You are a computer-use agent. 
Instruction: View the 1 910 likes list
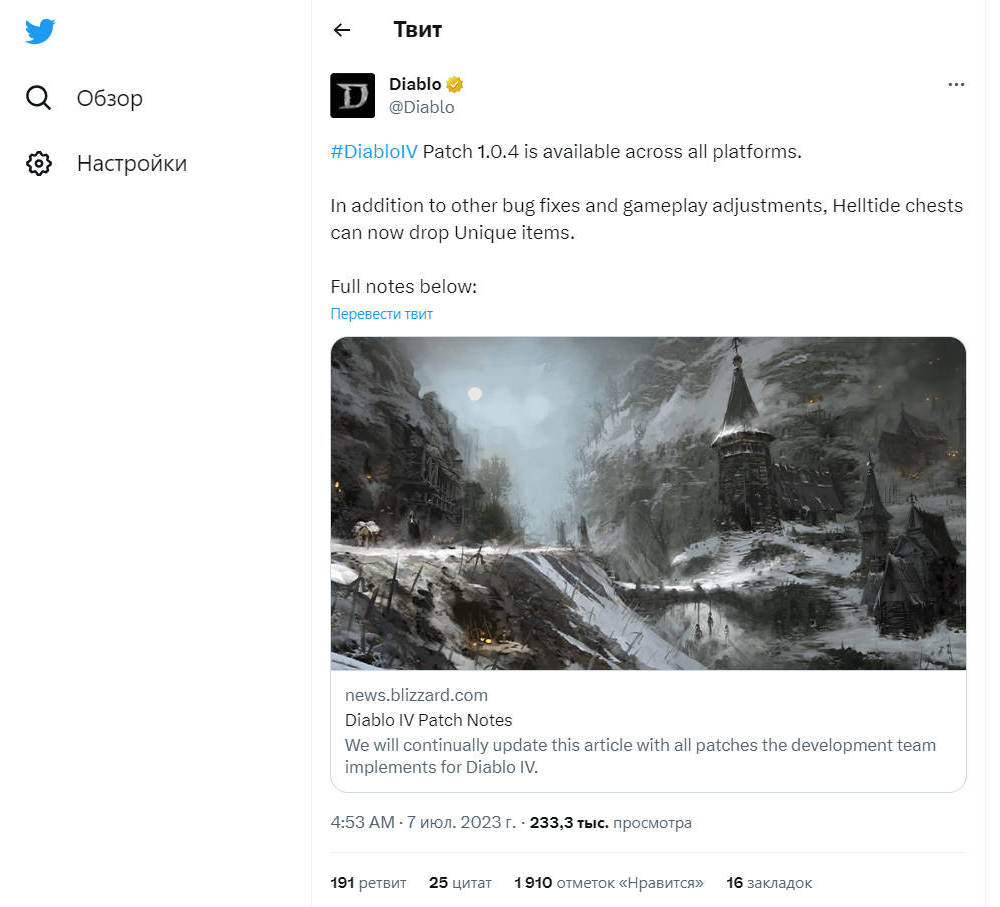click(x=608, y=882)
